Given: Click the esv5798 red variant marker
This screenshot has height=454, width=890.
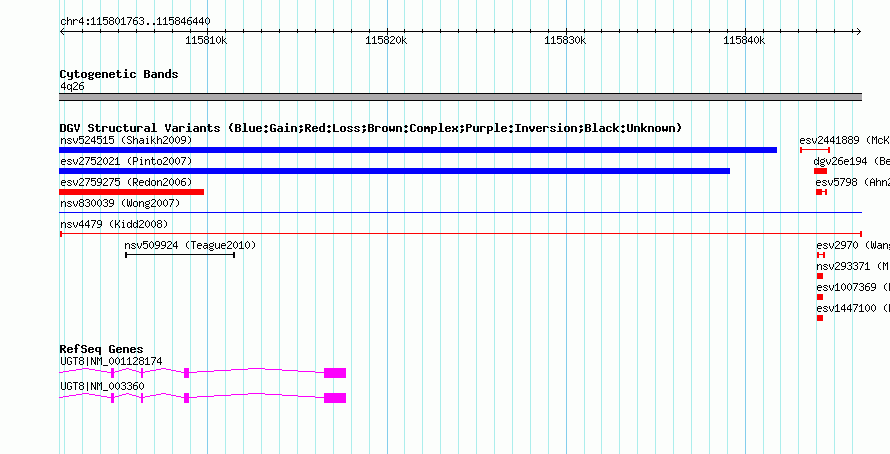Looking at the screenshot, I should point(821,192).
